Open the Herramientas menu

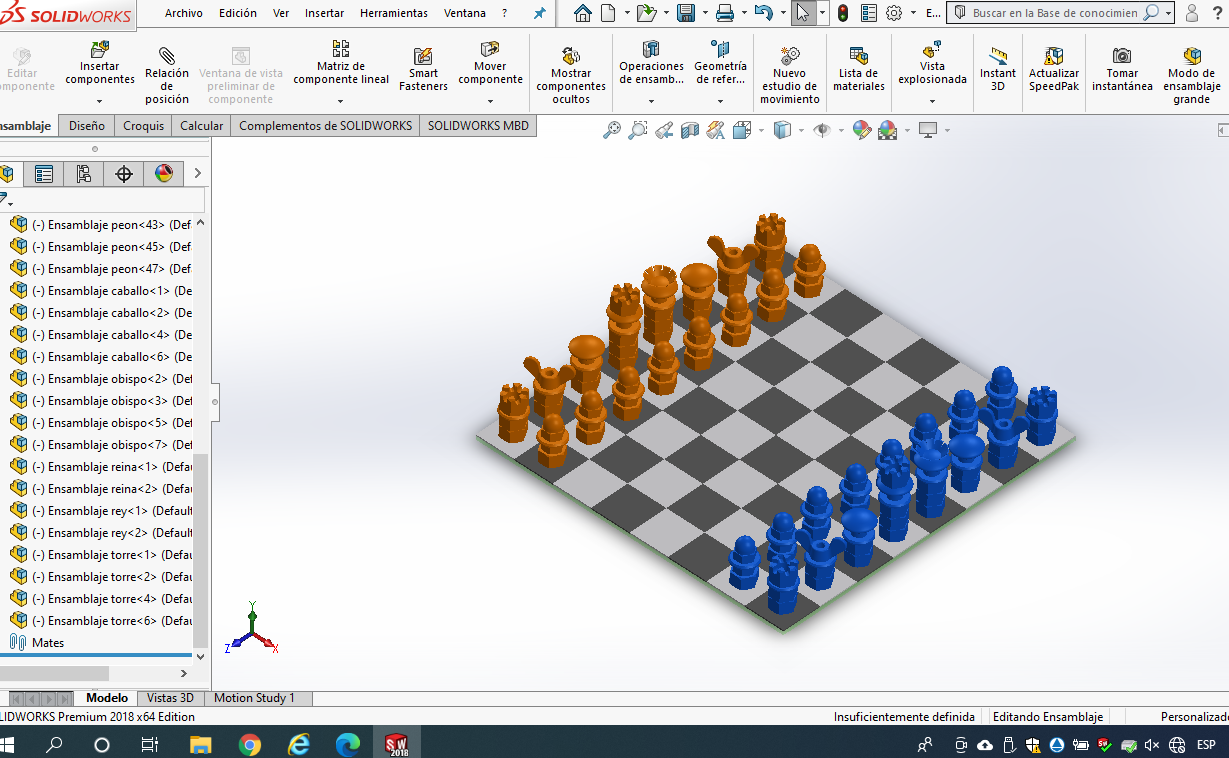[394, 13]
